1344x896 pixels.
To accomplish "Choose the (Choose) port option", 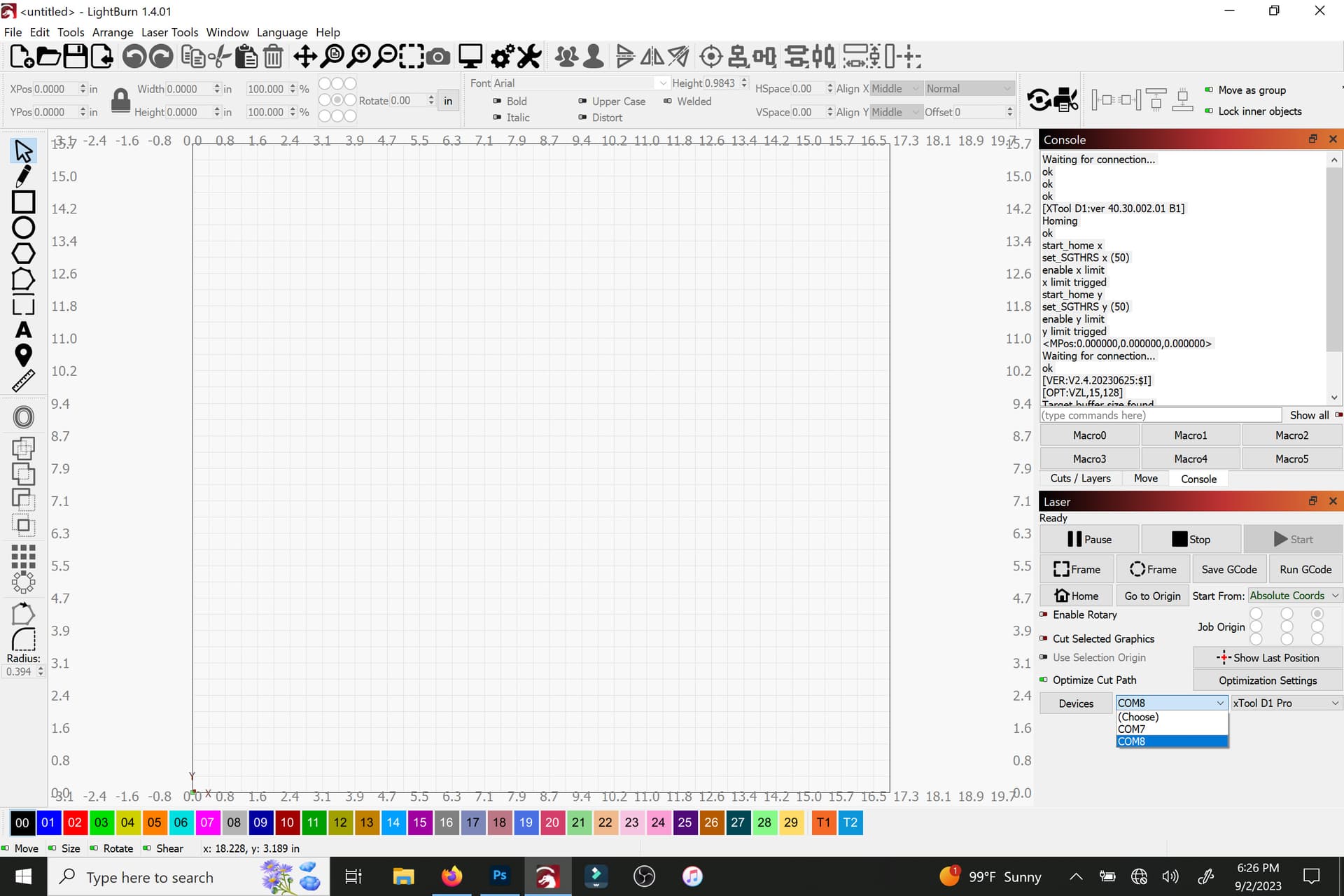I will coord(1172,717).
